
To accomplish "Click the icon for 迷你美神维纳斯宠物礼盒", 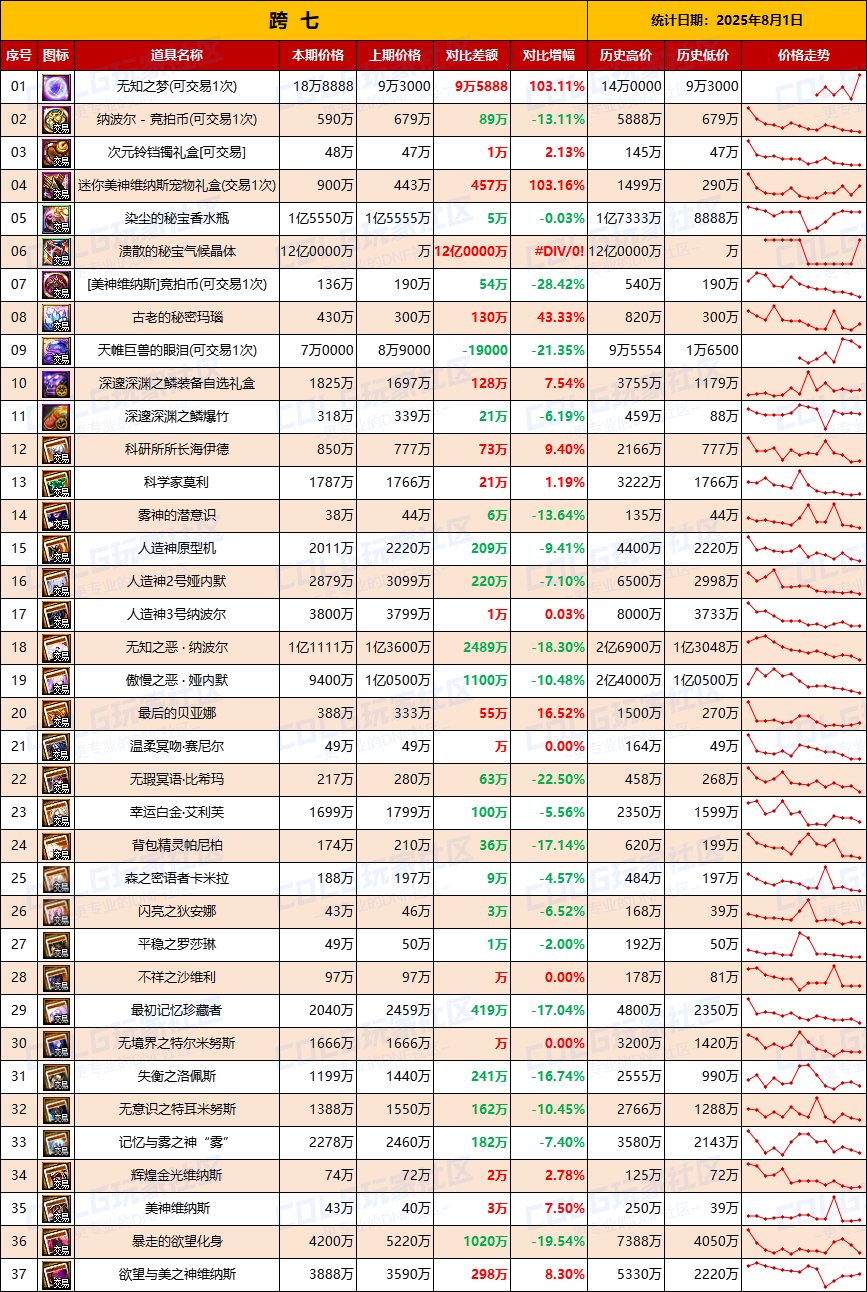I will (x=56, y=186).
